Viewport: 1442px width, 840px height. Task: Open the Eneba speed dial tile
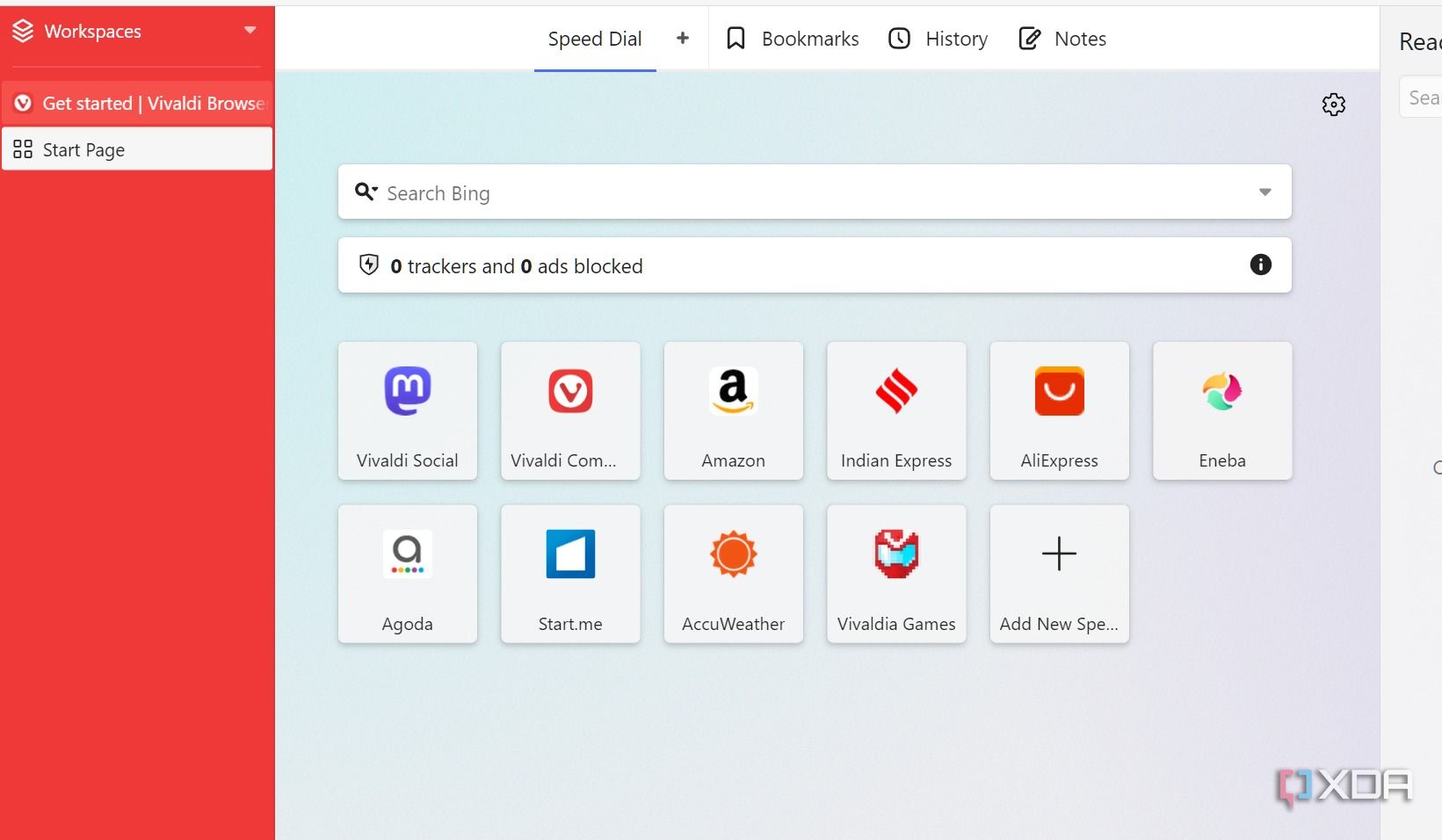point(1222,410)
